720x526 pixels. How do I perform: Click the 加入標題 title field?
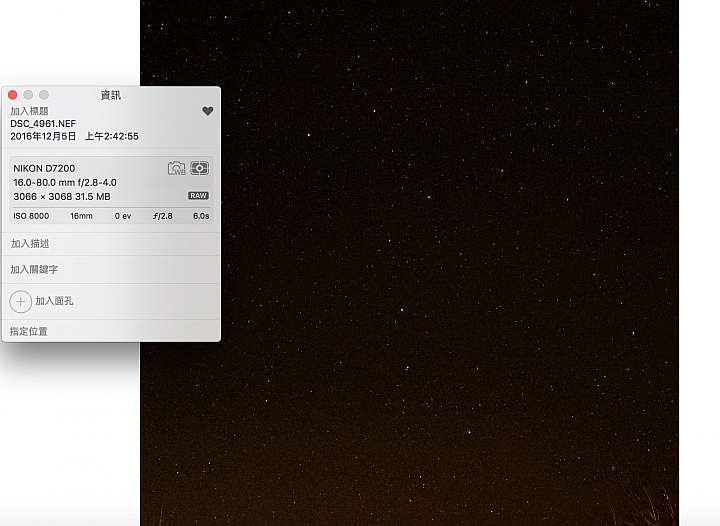[29, 111]
